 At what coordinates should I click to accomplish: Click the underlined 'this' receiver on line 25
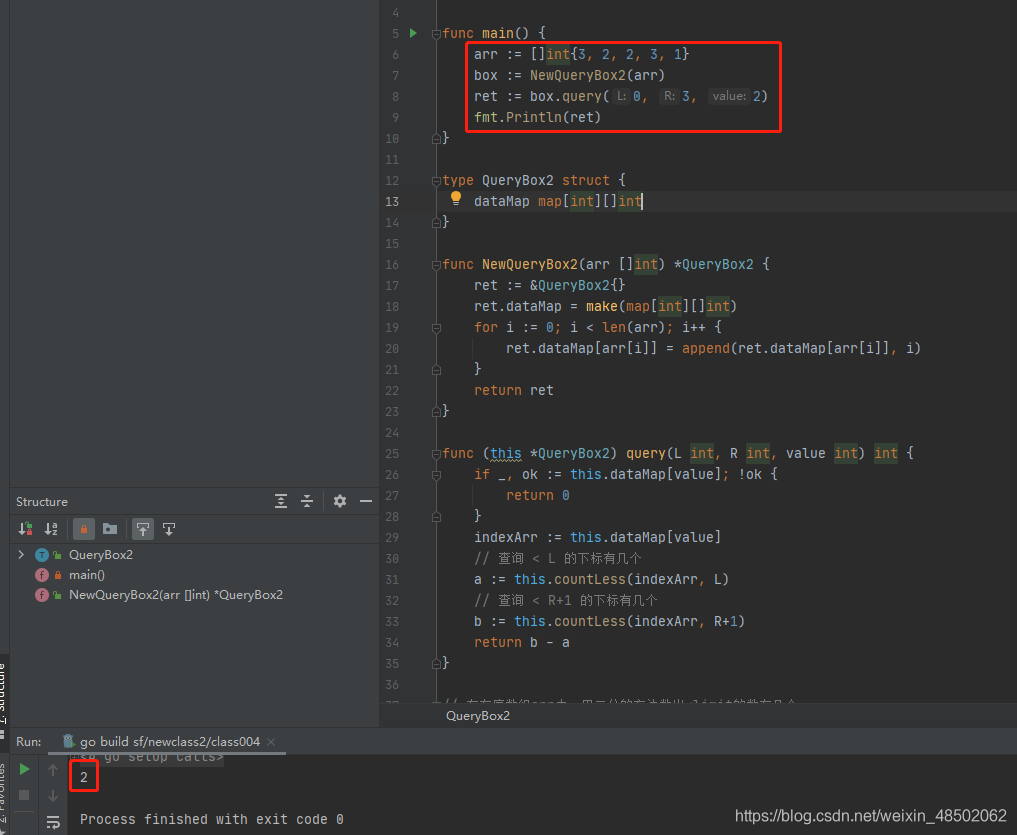point(506,454)
